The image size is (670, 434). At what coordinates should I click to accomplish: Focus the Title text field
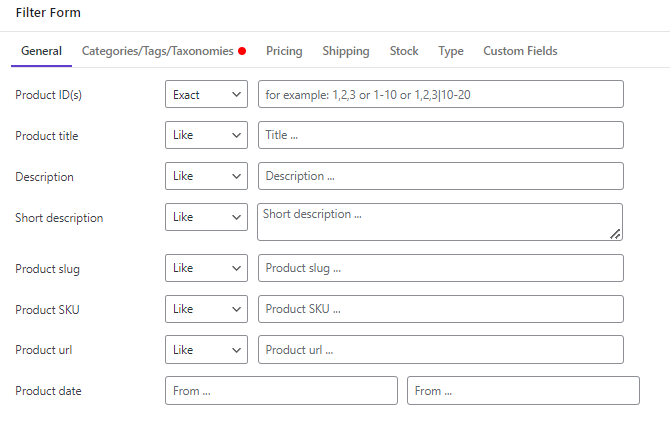(441, 135)
